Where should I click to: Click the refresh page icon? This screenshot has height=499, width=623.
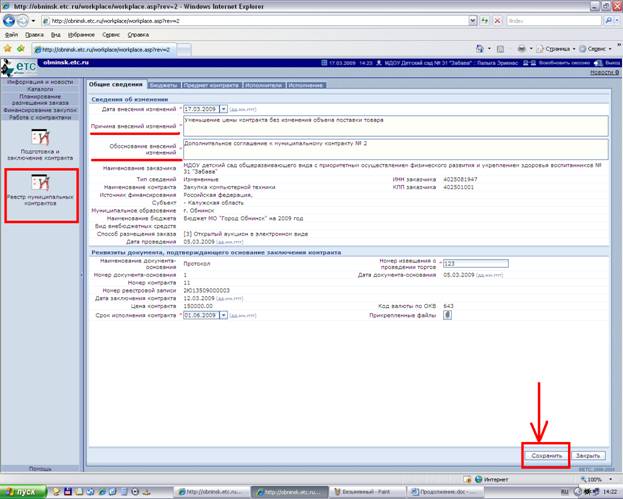[485, 21]
